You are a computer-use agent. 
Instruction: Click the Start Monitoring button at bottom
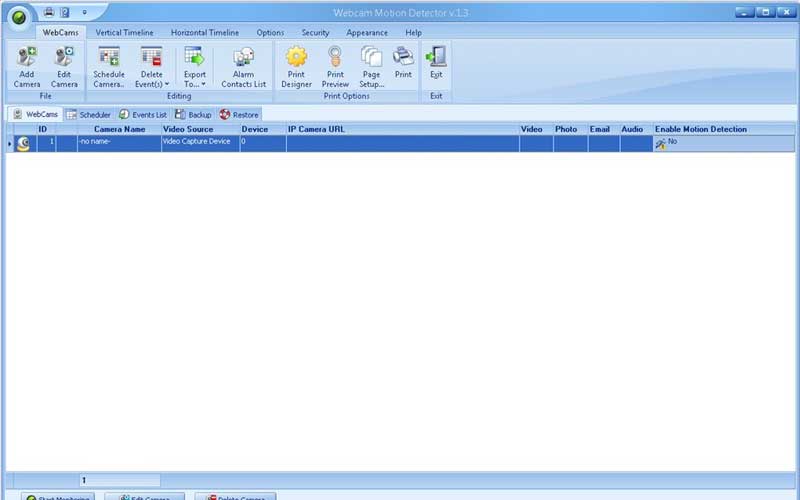tap(58, 497)
